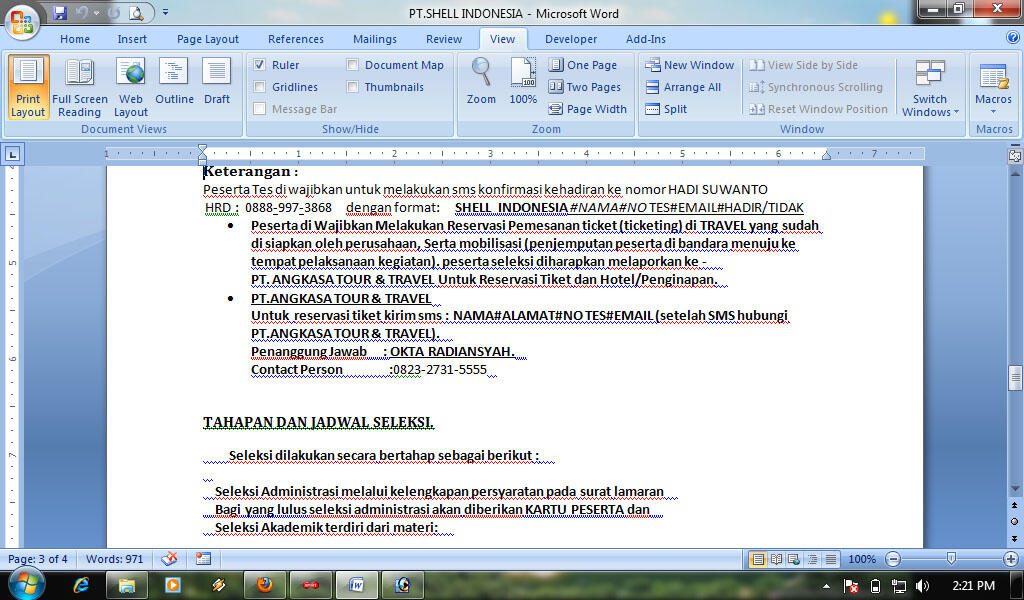
Task: Click the Previous Page double-arrow button
Action: pos(1014,505)
